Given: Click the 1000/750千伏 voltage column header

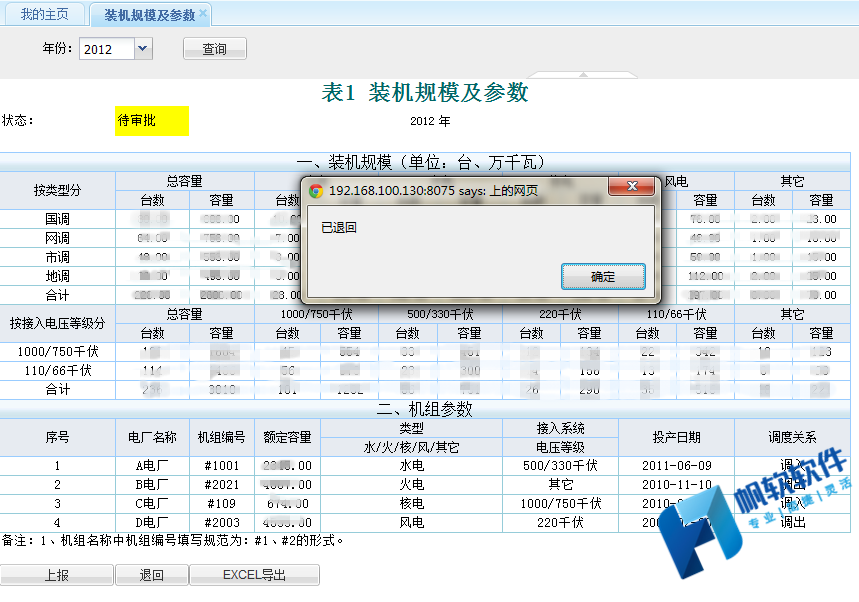Looking at the screenshot, I should click(x=317, y=314).
